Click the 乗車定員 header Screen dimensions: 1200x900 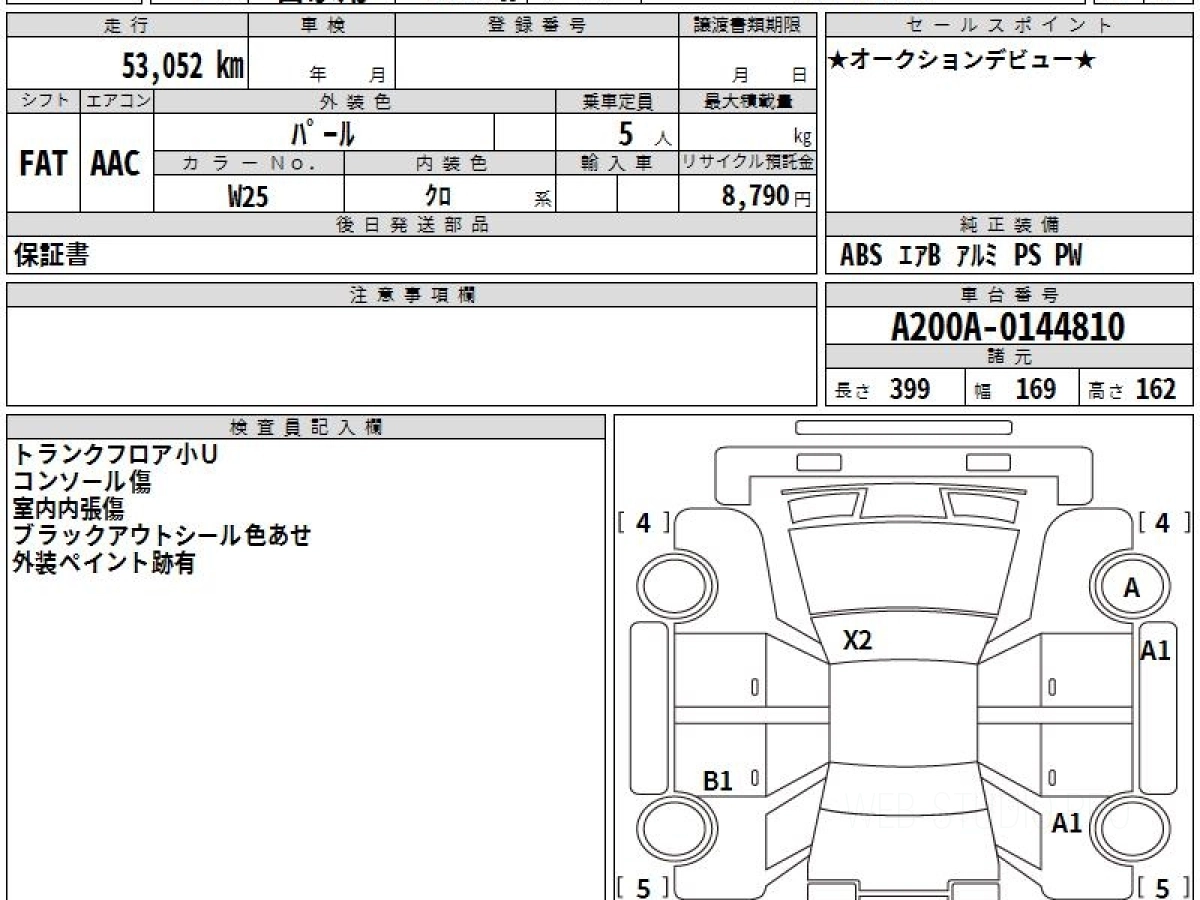coord(617,101)
